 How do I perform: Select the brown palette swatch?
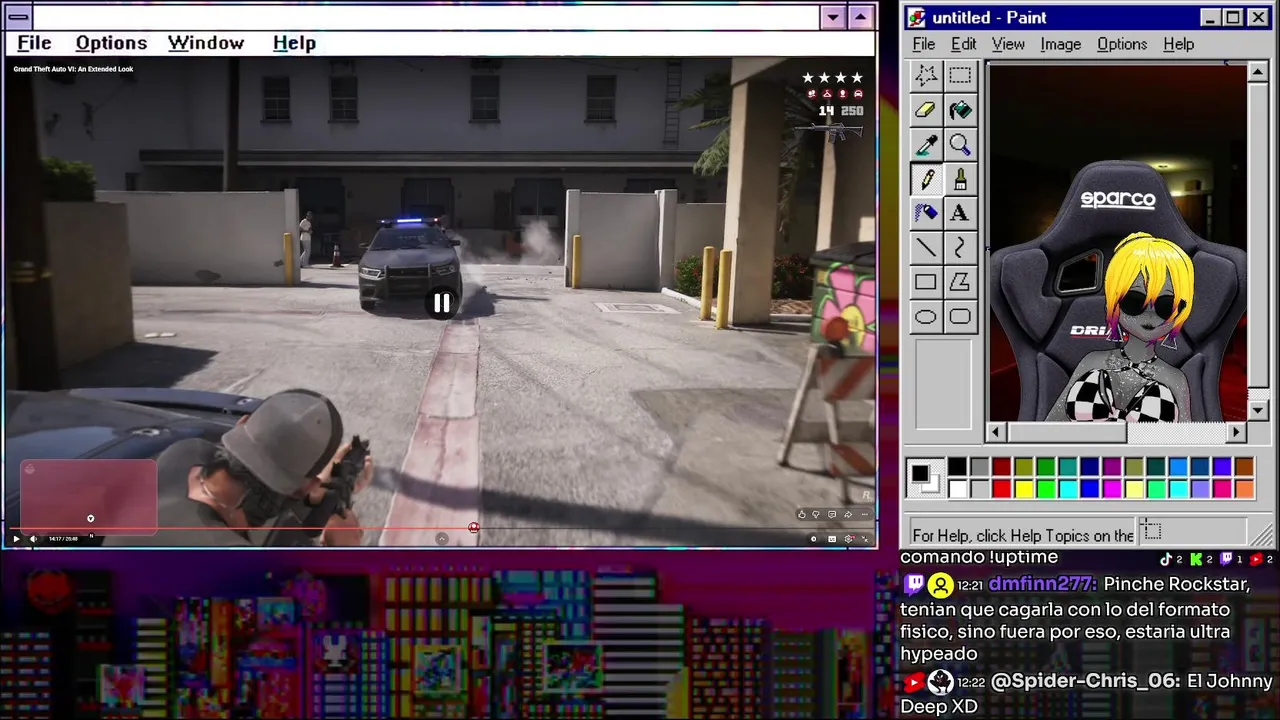pyautogui.click(x=1244, y=467)
